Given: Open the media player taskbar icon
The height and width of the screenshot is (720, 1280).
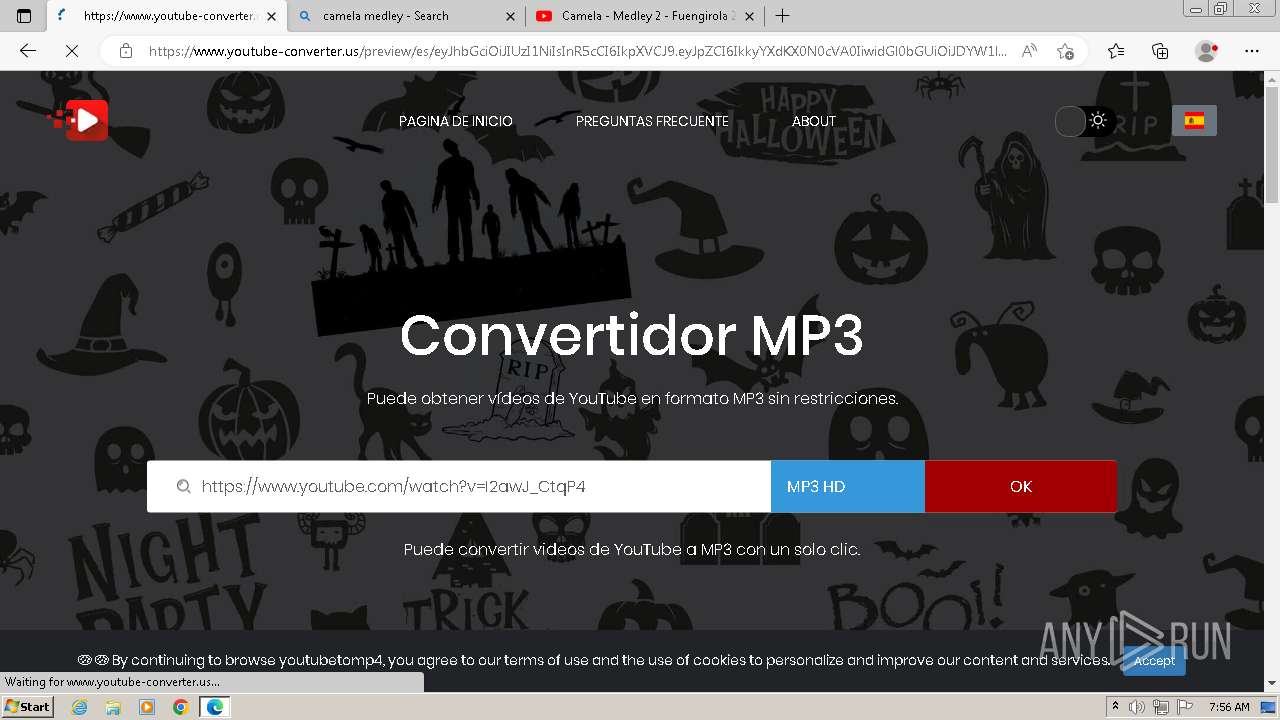Looking at the screenshot, I should [147, 707].
